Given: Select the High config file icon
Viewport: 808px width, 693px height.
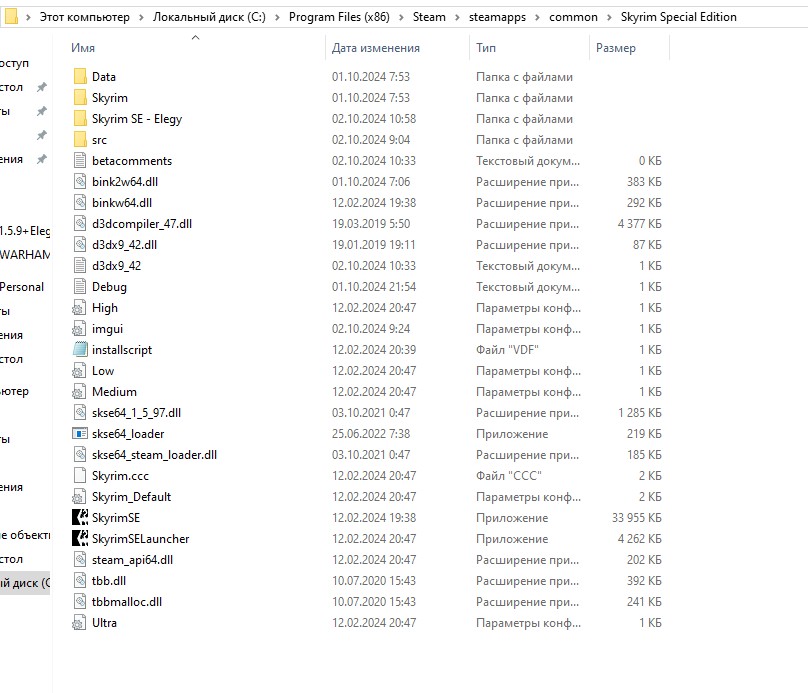Looking at the screenshot, I should coord(79,308).
